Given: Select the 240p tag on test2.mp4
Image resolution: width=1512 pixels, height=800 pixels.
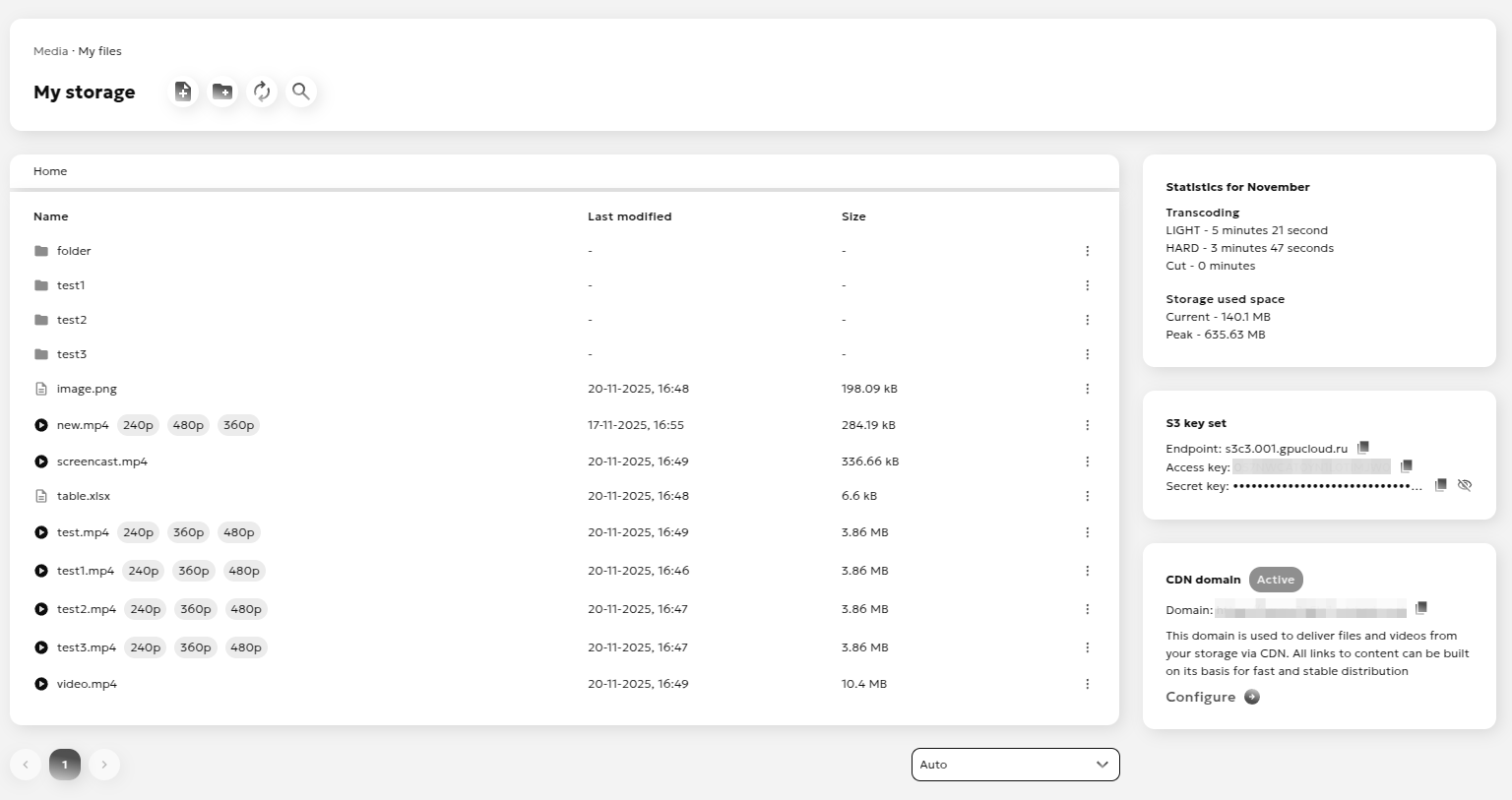Looking at the screenshot, I should click(x=146, y=609).
